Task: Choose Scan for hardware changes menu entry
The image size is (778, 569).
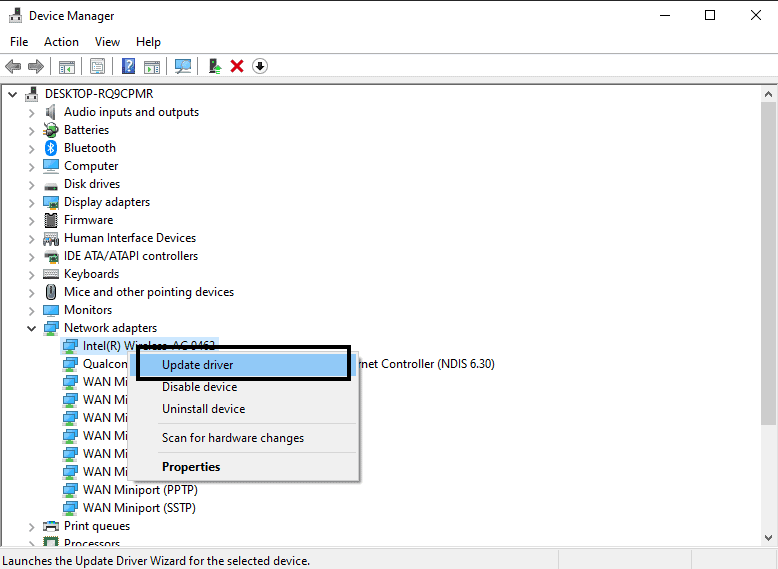Action: coord(243,438)
